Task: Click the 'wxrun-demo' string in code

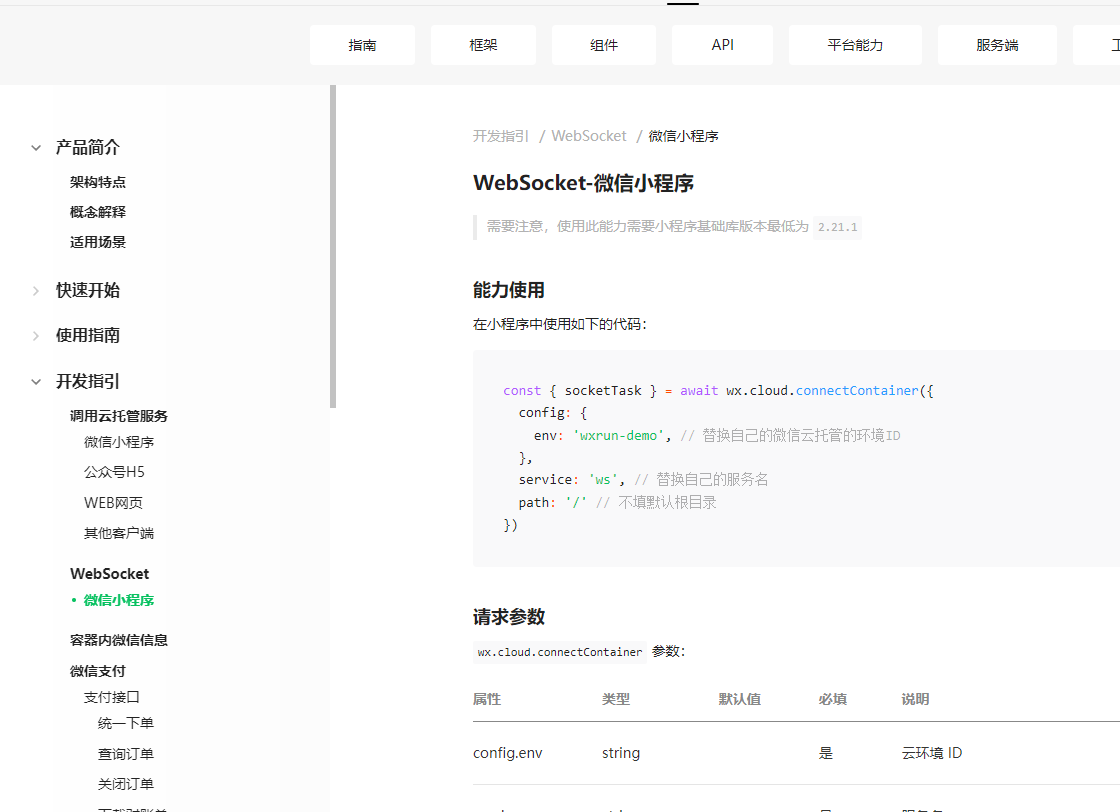Action: (x=619, y=436)
